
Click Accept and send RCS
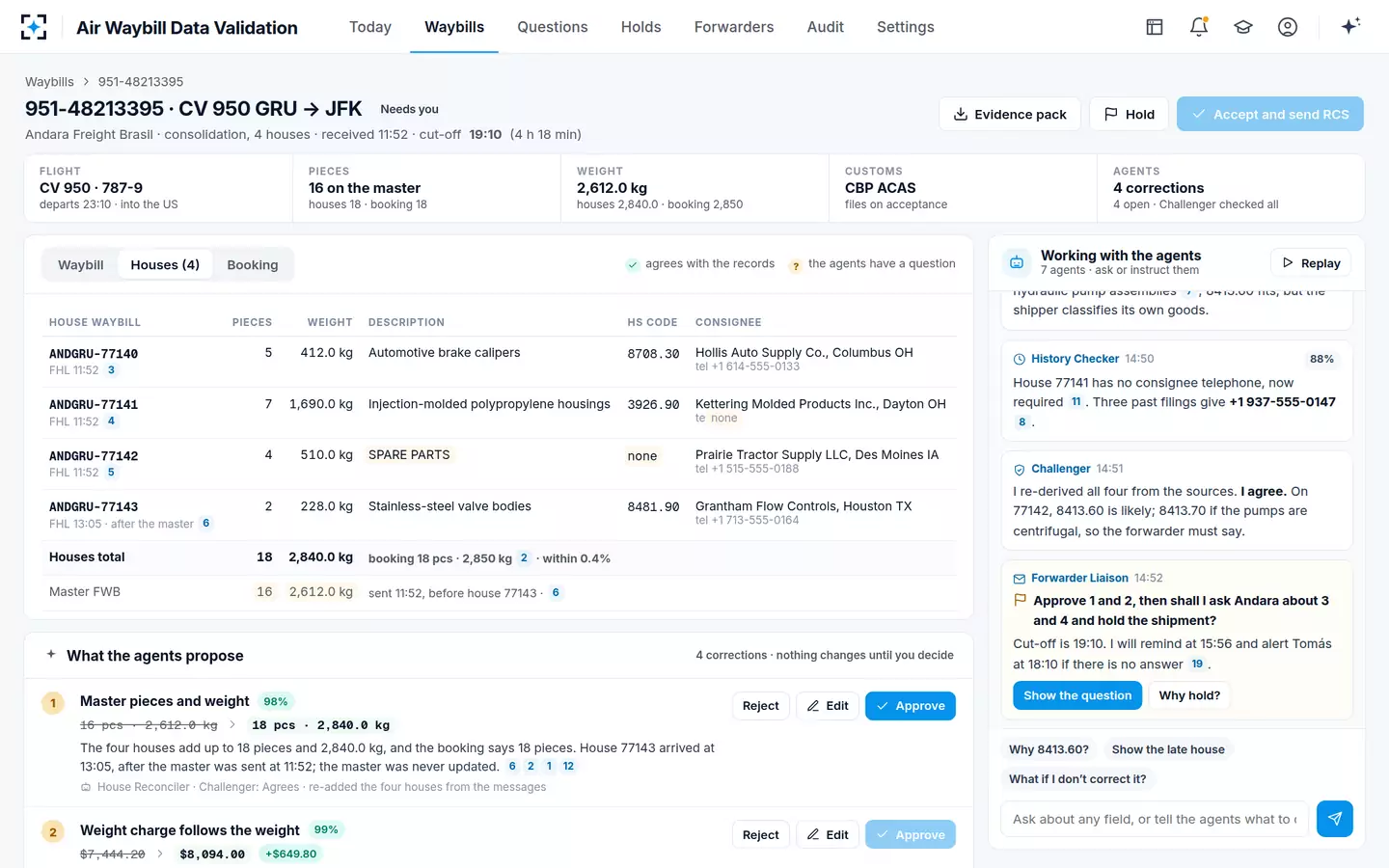1270,114
